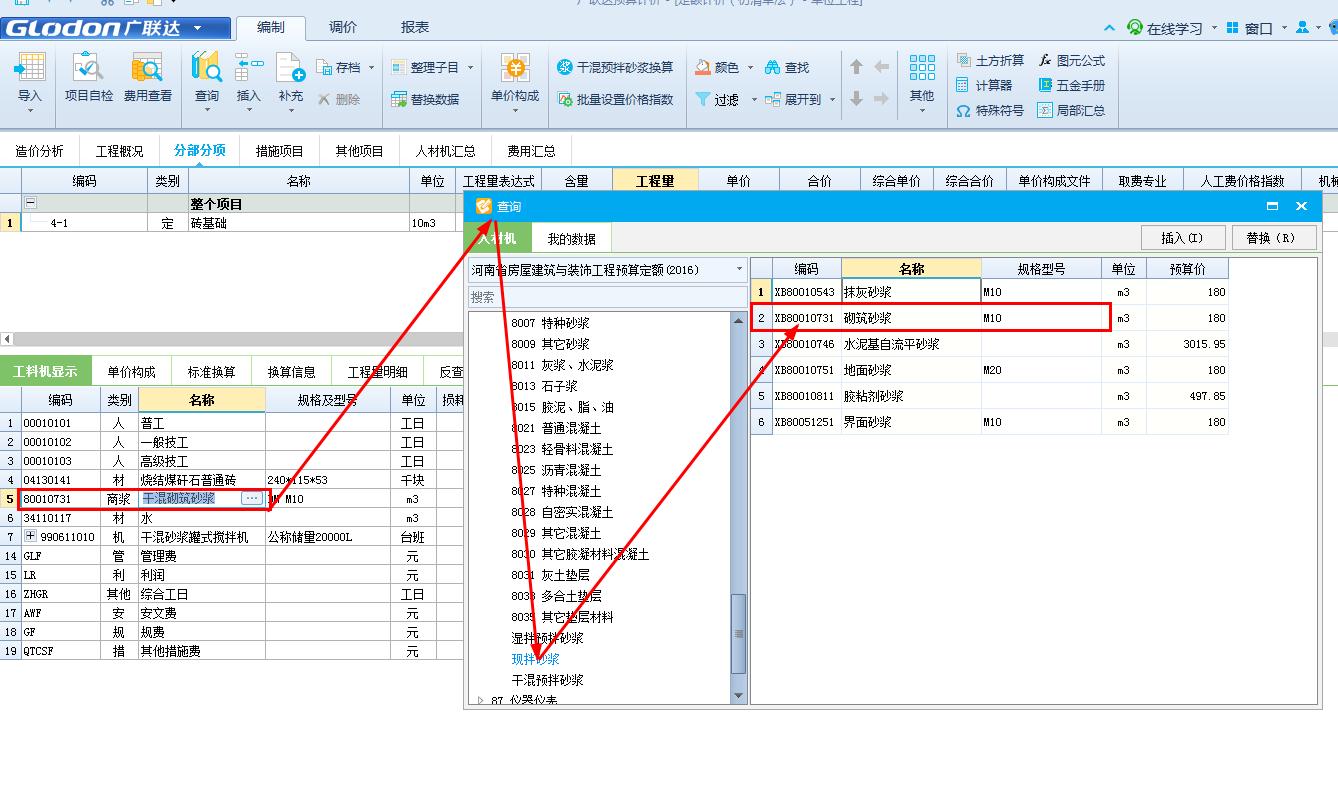The image size is (1338, 796).
Task: Click the 搜索 search field in query dialog
Action: tap(608, 297)
